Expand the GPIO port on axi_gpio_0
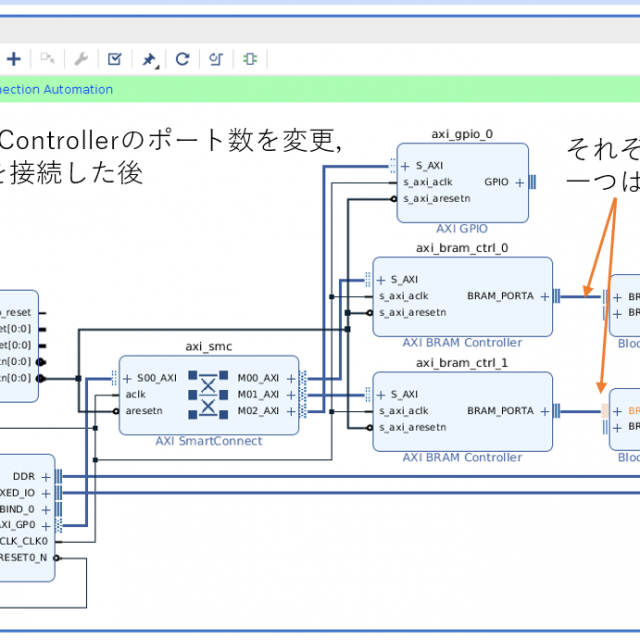 click(x=518, y=182)
